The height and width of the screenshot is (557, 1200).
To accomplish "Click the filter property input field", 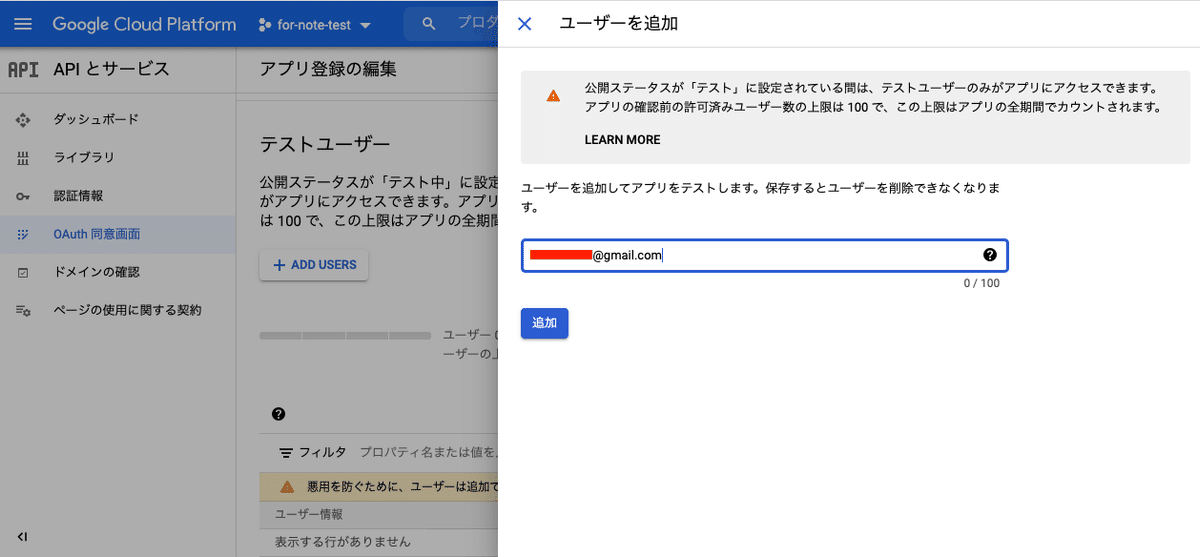I will click(x=428, y=452).
